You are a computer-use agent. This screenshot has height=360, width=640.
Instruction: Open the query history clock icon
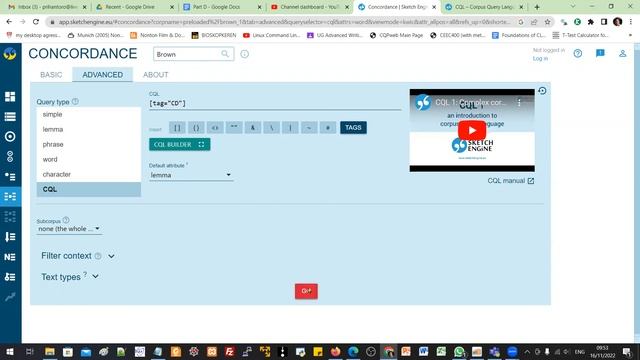[542, 91]
